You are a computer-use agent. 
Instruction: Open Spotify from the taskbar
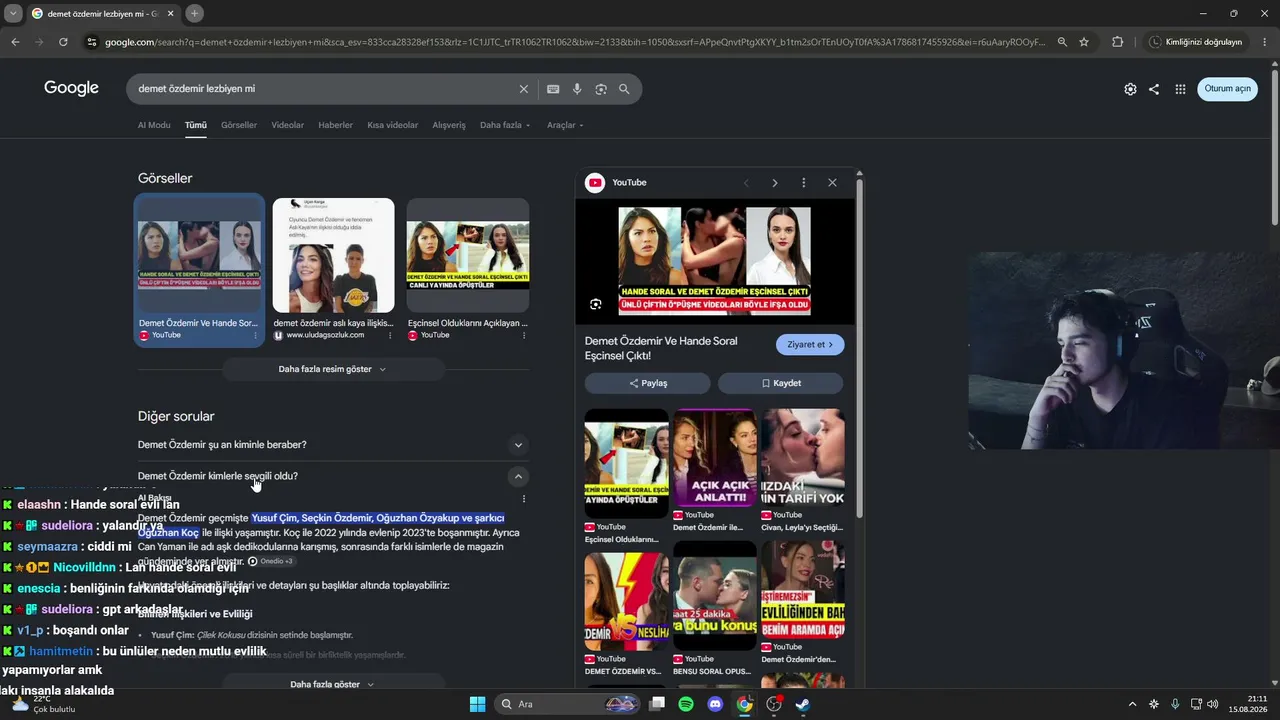(686, 704)
